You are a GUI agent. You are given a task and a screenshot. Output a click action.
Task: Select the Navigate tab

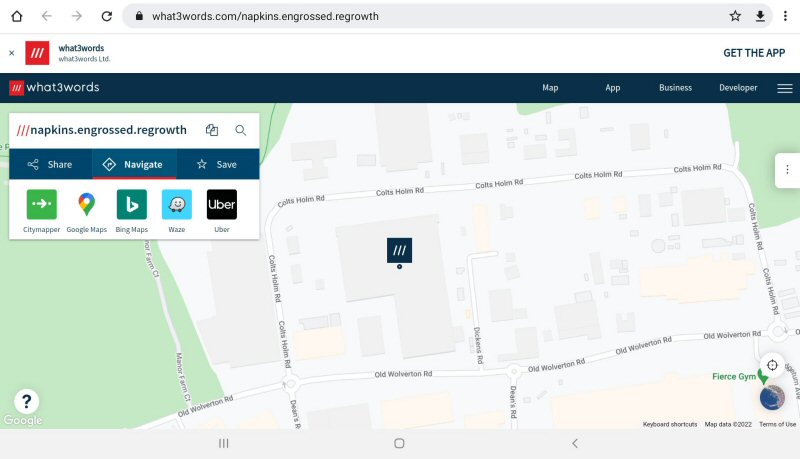[134, 164]
